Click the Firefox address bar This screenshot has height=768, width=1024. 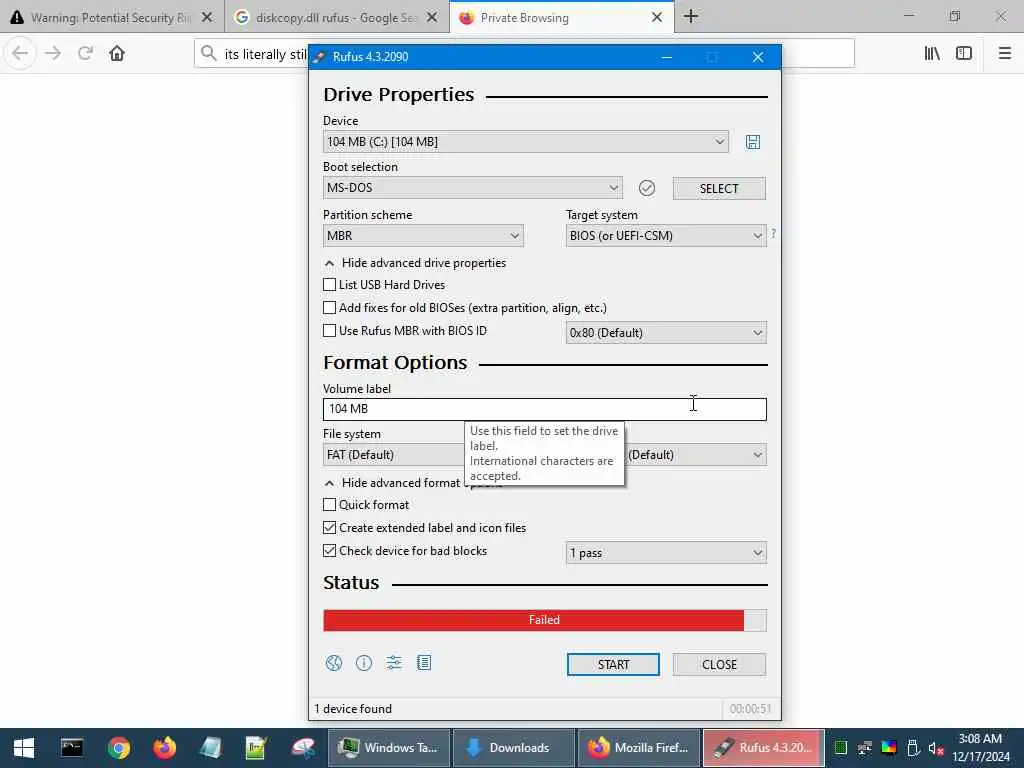[x=524, y=54]
